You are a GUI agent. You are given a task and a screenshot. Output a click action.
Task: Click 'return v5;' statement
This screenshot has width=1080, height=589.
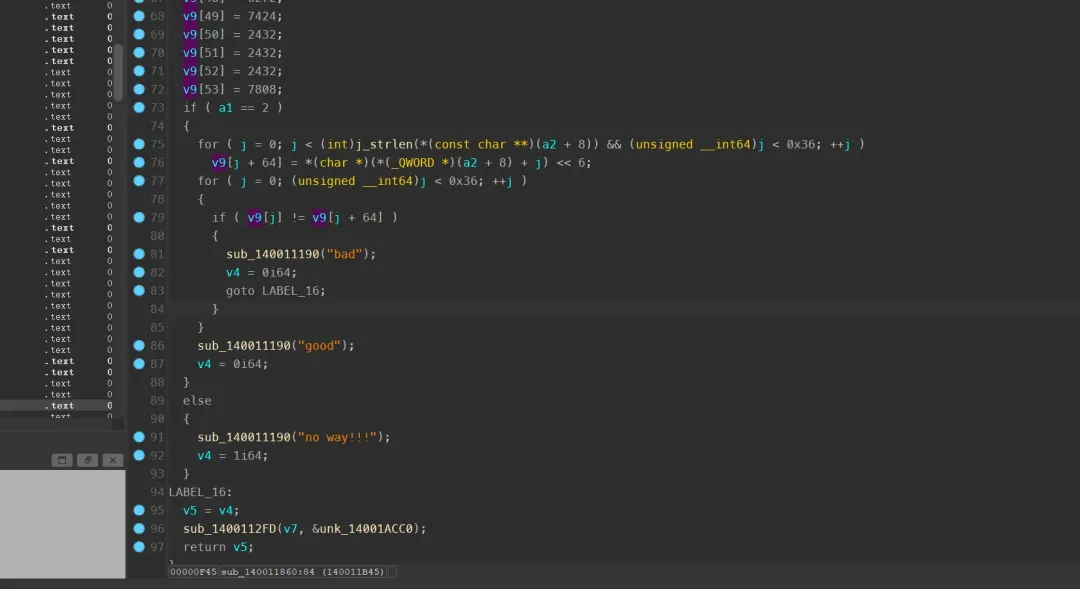(218, 547)
